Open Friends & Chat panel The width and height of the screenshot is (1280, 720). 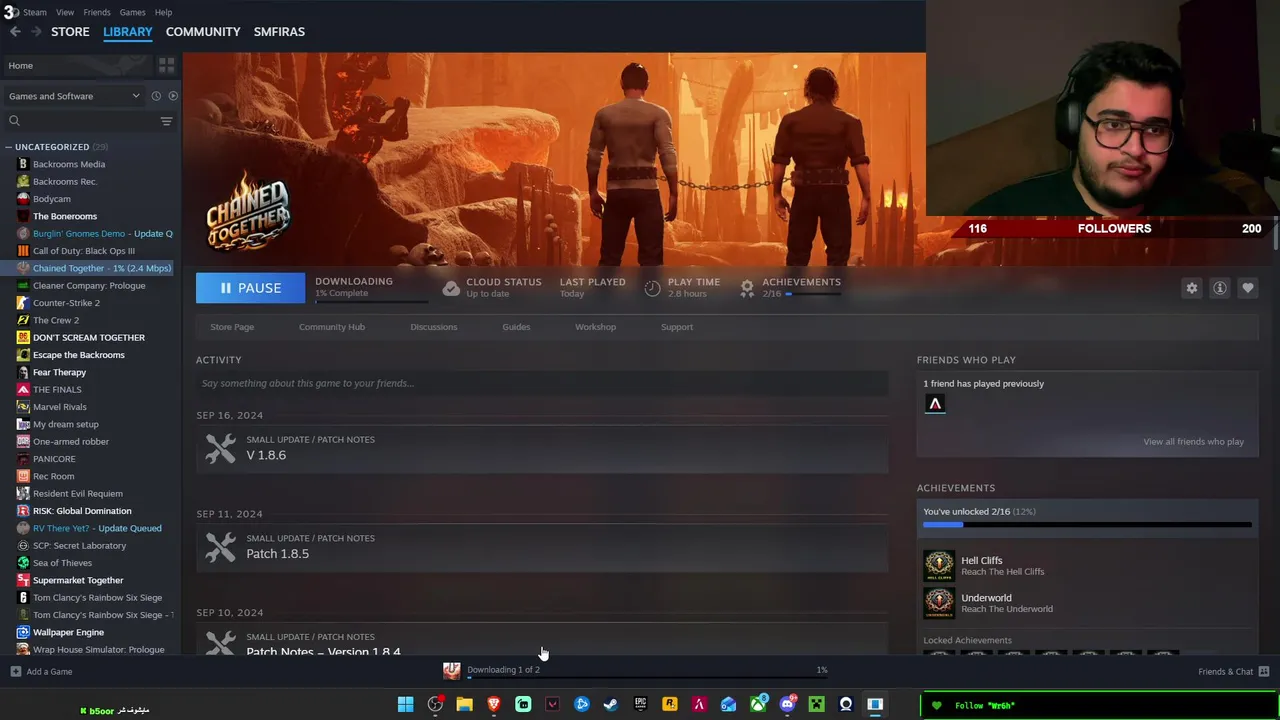1233,671
